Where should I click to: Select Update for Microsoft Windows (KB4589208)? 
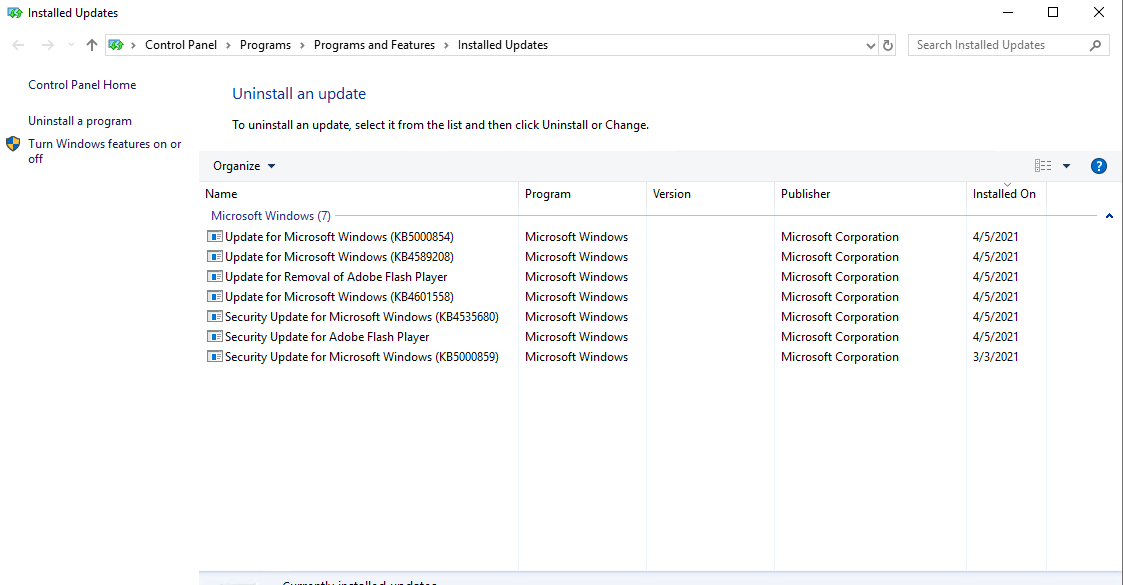339,257
